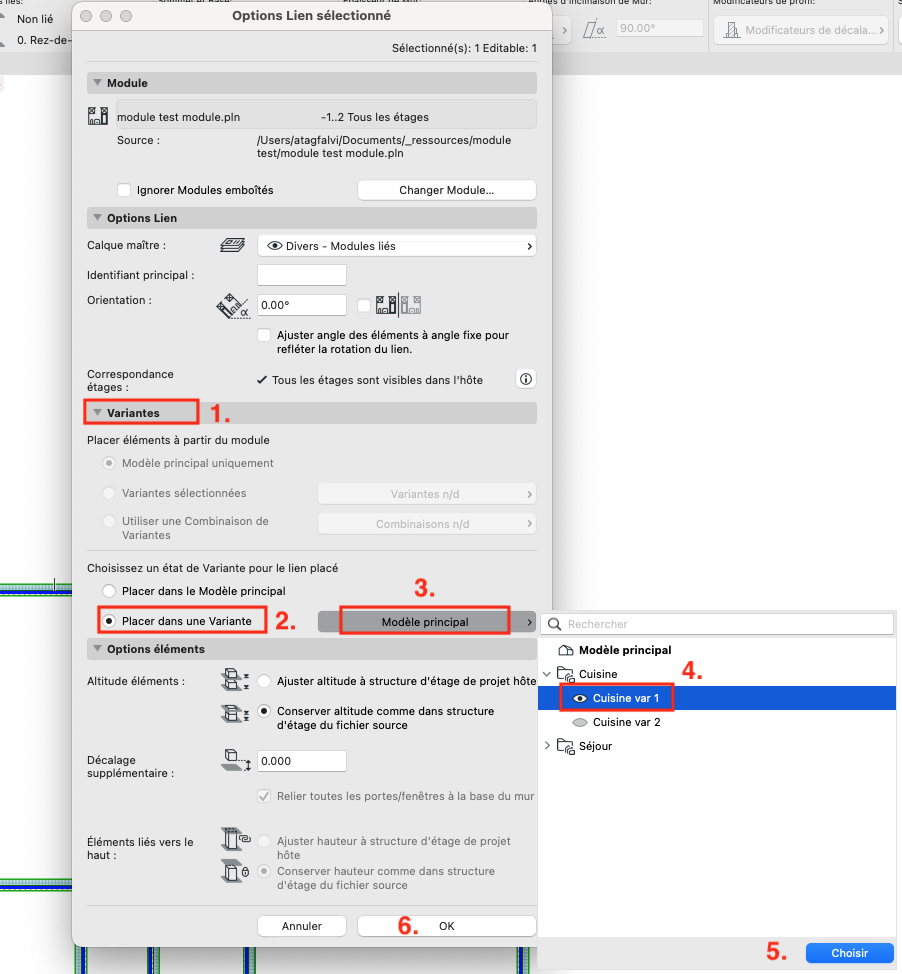The width and height of the screenshot is (902, 974).
Task: Click the adjust altitude to host story icon
Action: coord(235,680)
